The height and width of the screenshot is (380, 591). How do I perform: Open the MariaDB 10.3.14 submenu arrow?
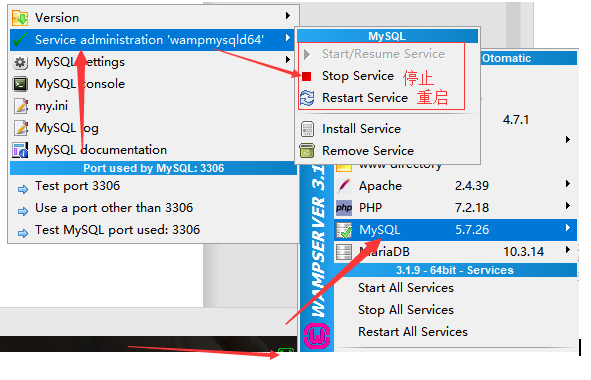568,250
